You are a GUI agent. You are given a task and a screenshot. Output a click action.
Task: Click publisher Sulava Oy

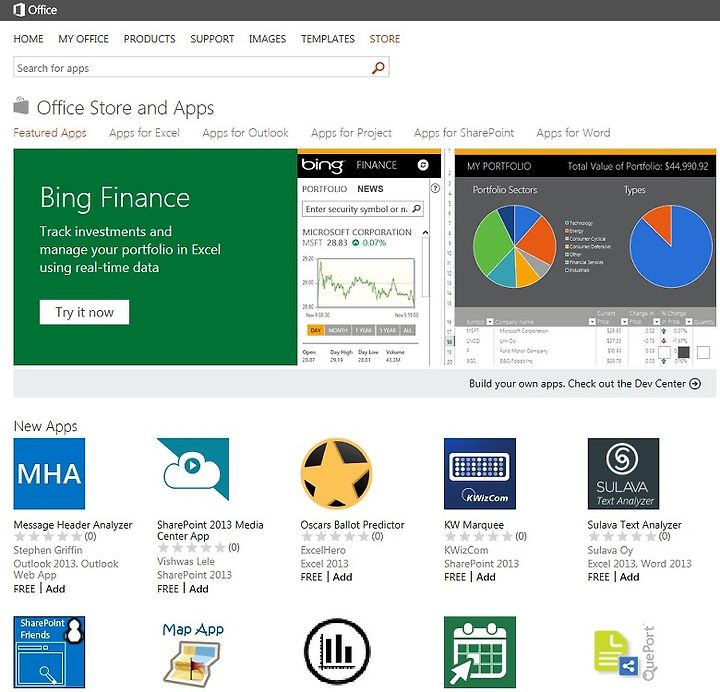tap(610, 550)
